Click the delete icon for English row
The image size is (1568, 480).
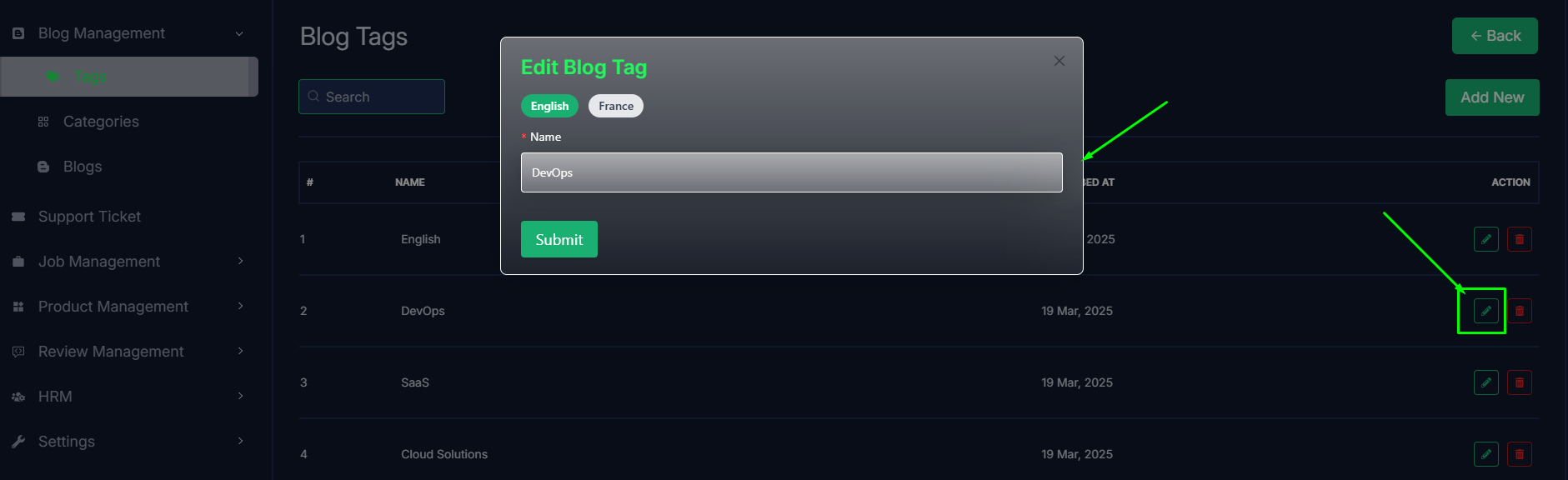click(1519, 239)
